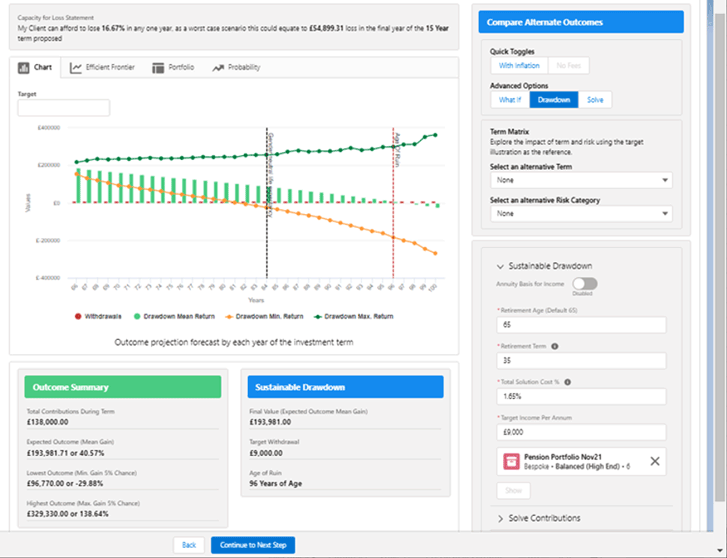Screen dimensions: 727x558
Task: Select the What If advanced option
Action: (510, 100)
